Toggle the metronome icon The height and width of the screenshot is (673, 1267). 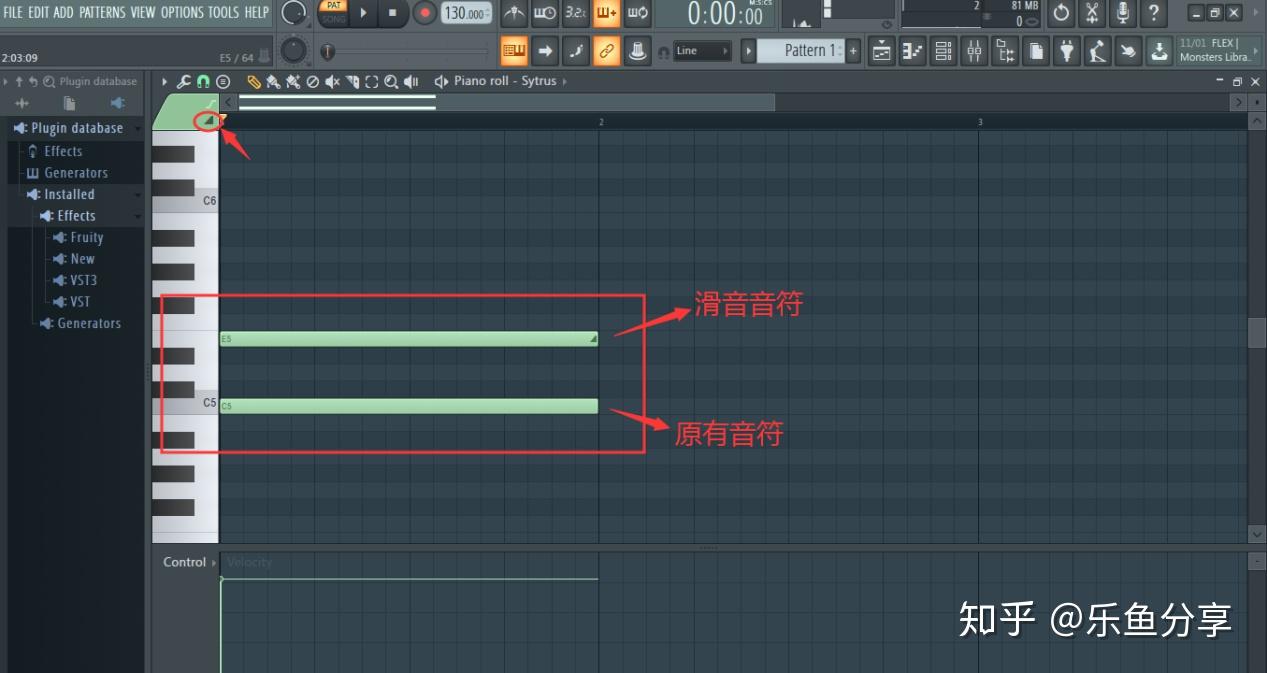(x=514, y=13)
